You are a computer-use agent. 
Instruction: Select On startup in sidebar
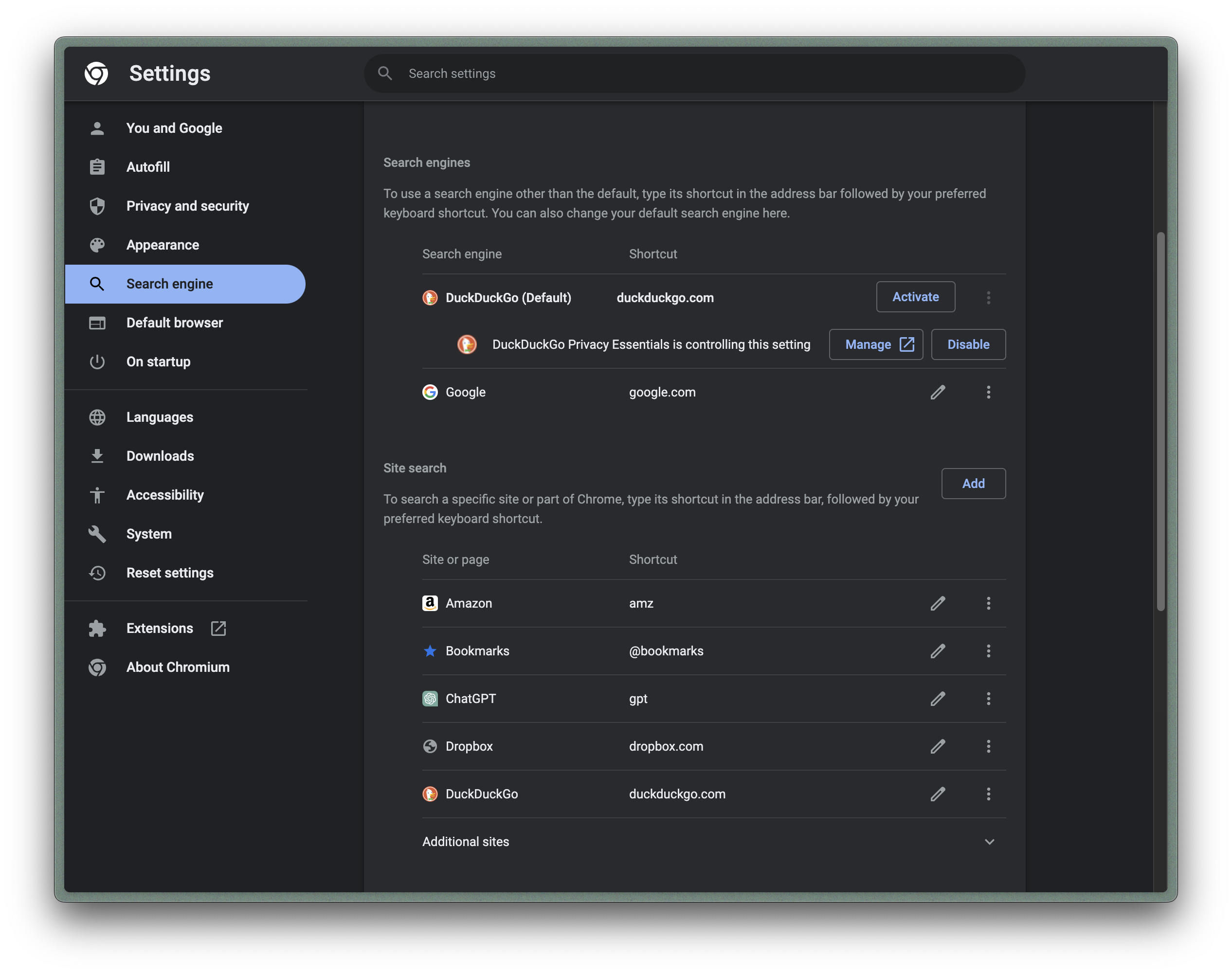click(x=158, y=361)
